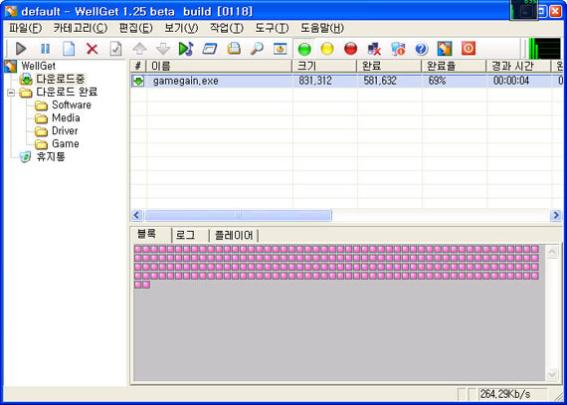The width and height of the screenshot is (567, 405).
Task: Switch to the 블록 tab
Action: pyautogui.click(x=146, y=234)
